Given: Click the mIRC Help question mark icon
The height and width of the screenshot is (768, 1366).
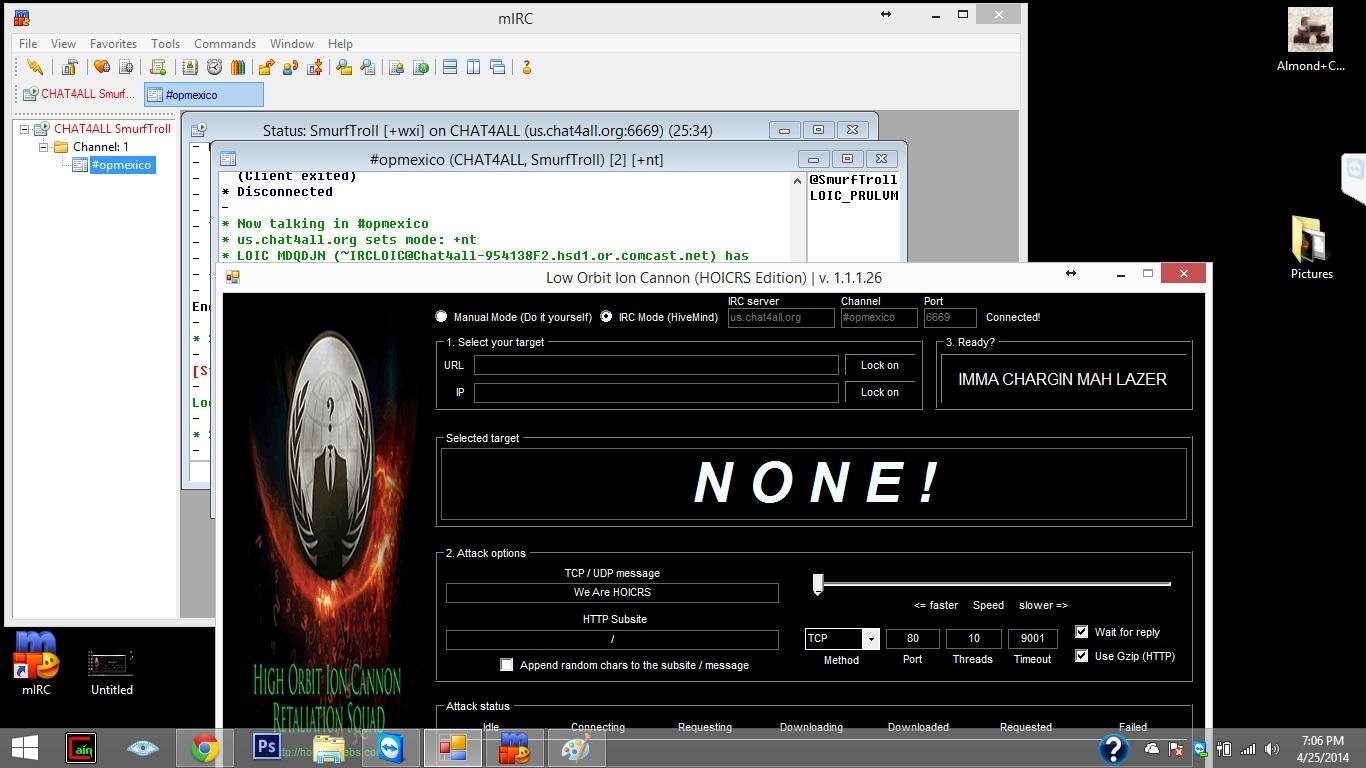Looking at the screenshot, I should click(x=526, y=67).
